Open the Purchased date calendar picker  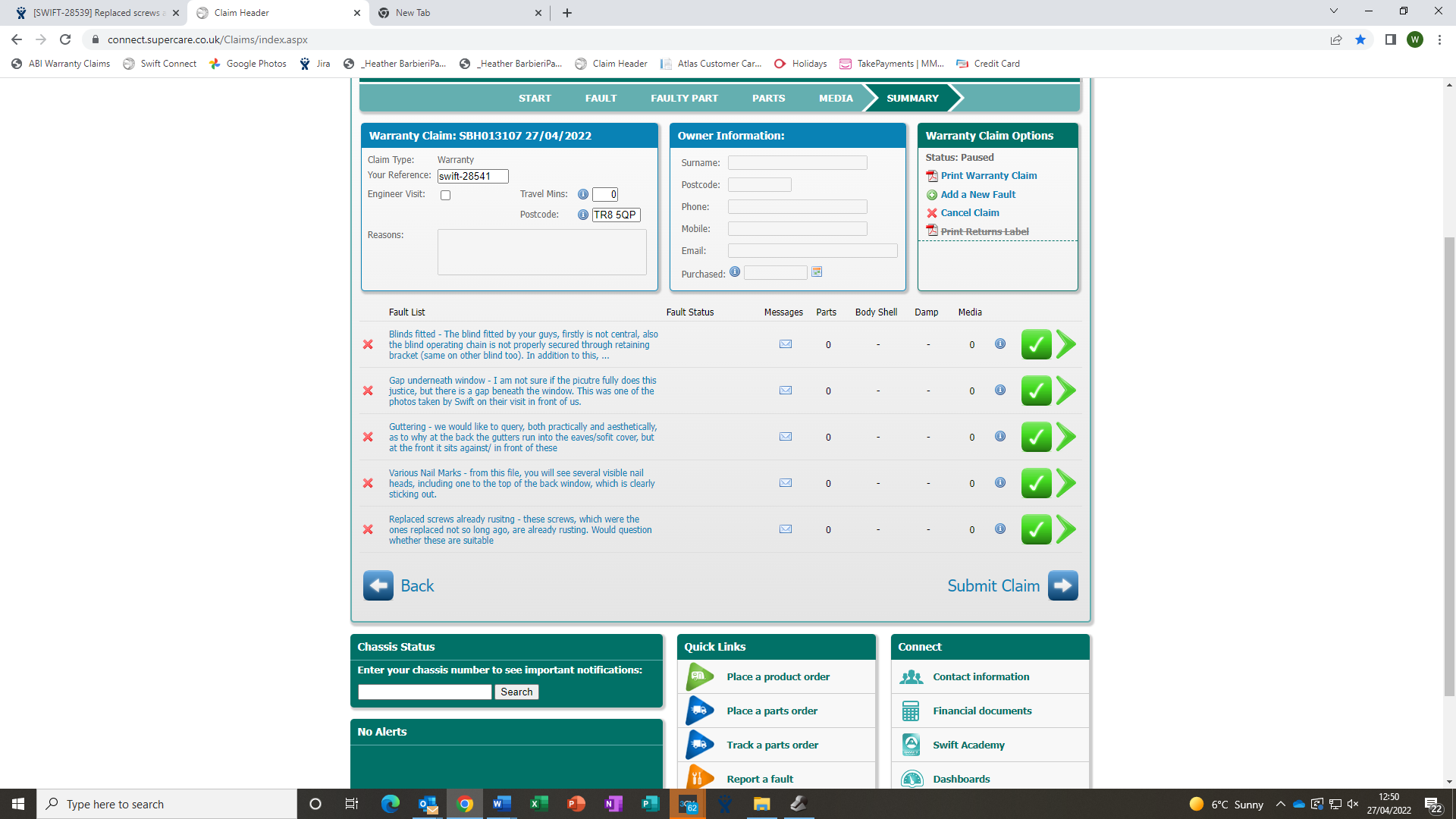(x=817, y=272)
